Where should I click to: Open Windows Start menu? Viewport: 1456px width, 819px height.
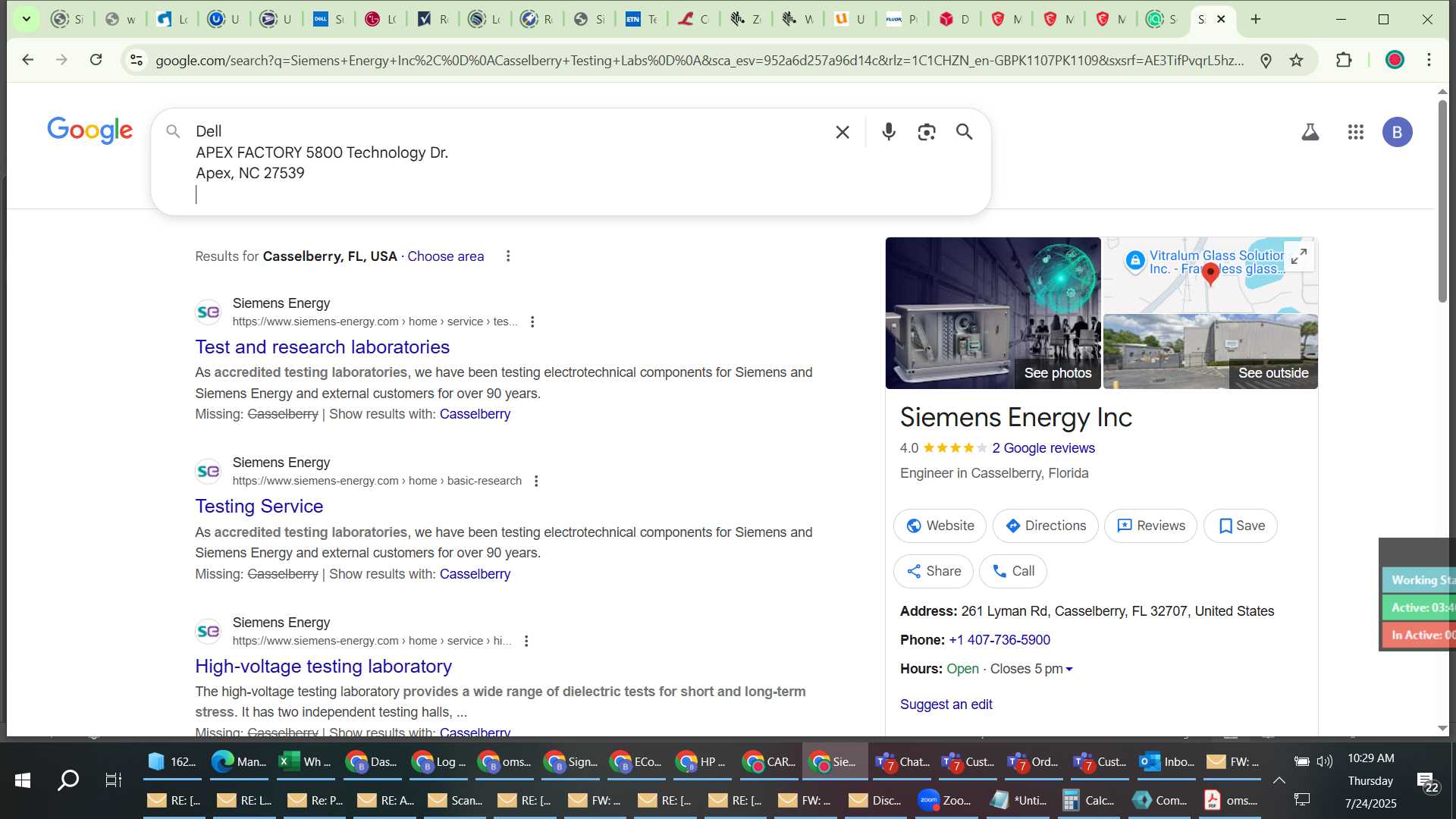23,780
